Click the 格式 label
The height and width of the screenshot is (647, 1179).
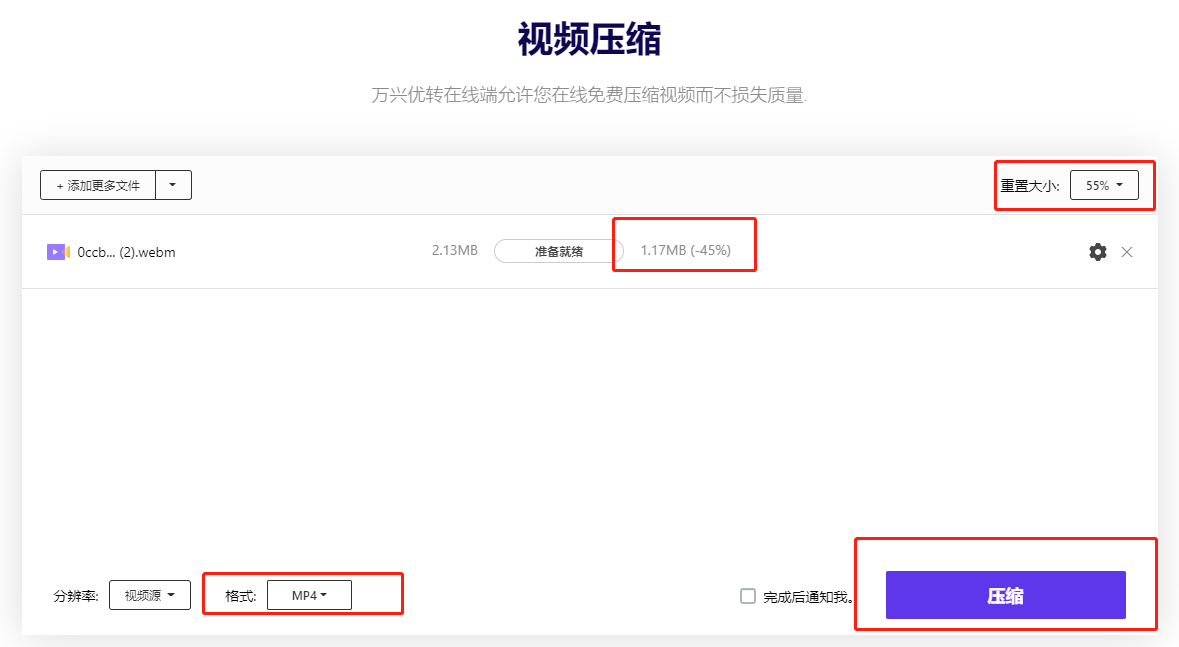[240, 596]
